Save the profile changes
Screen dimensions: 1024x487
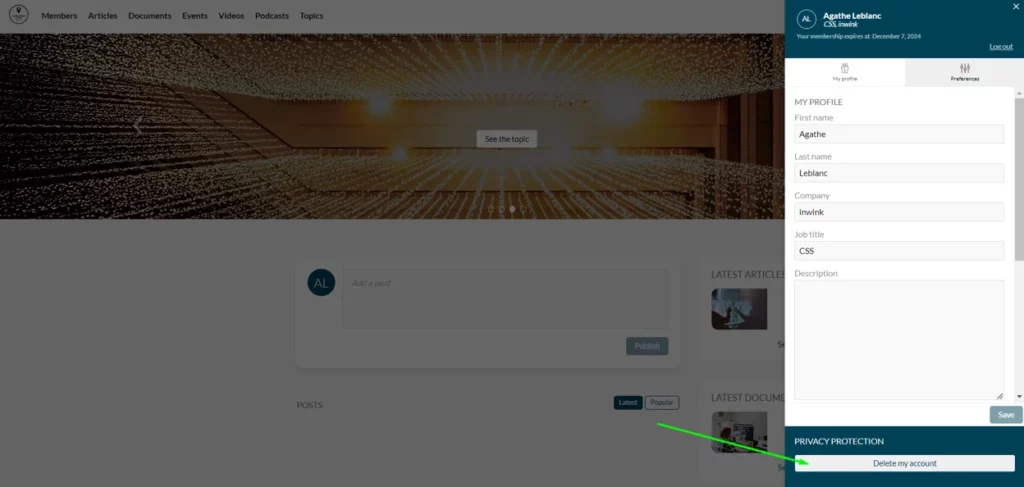[1005, 415]
